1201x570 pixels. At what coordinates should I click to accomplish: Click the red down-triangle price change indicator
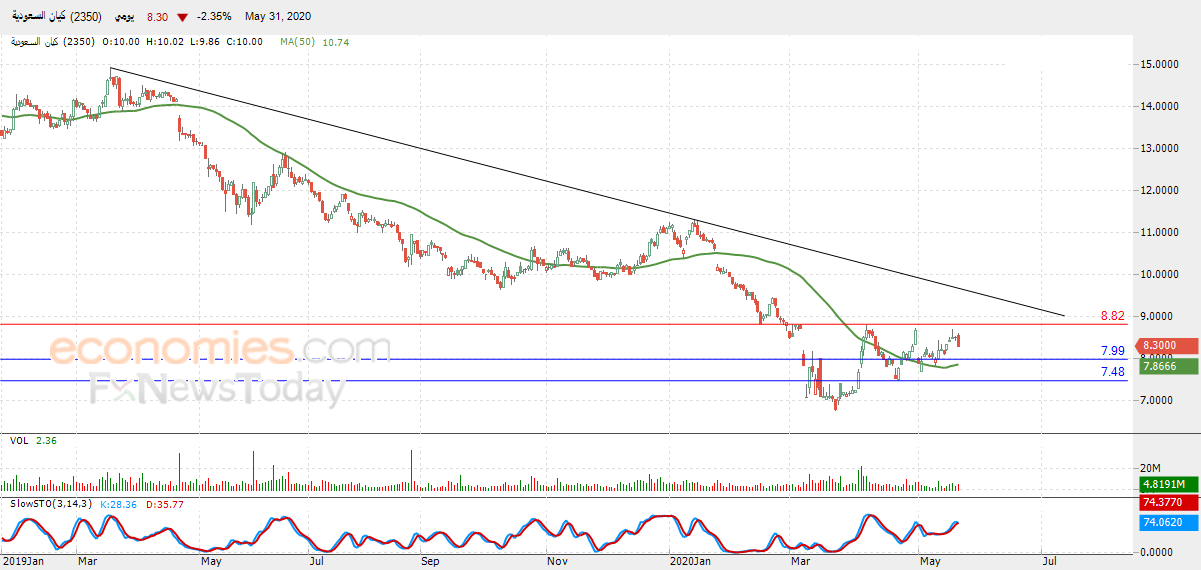pyautogui.click(x=181, y=17)
